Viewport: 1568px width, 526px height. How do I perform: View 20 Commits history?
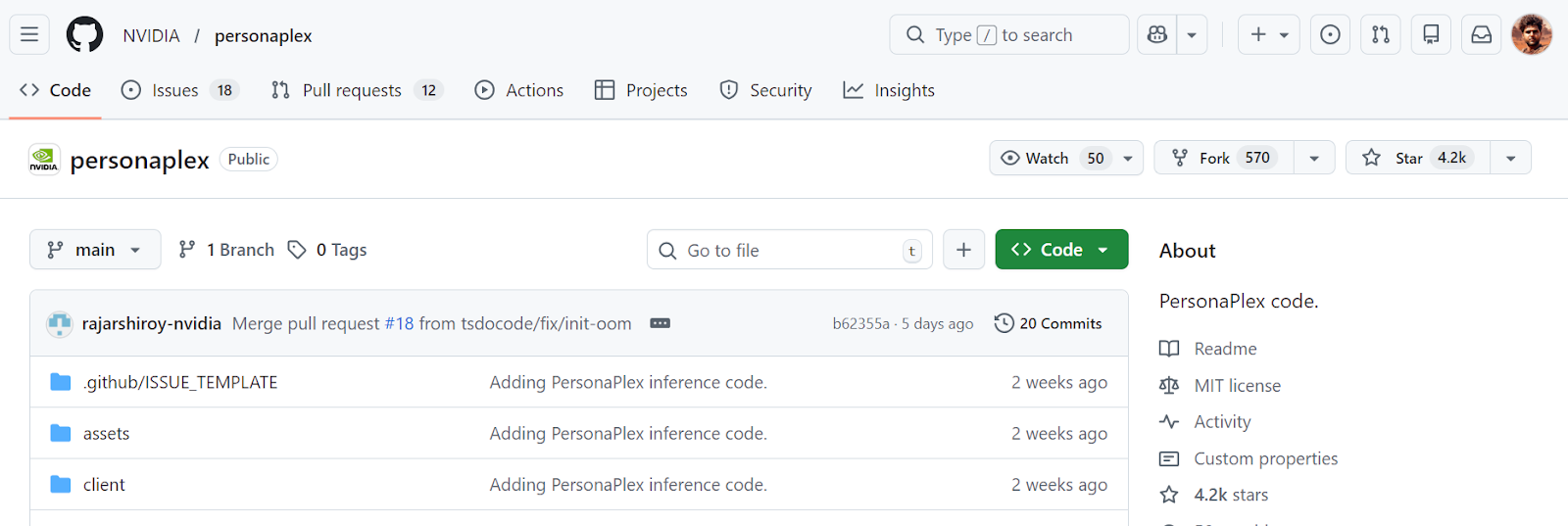click(1048, 323)
